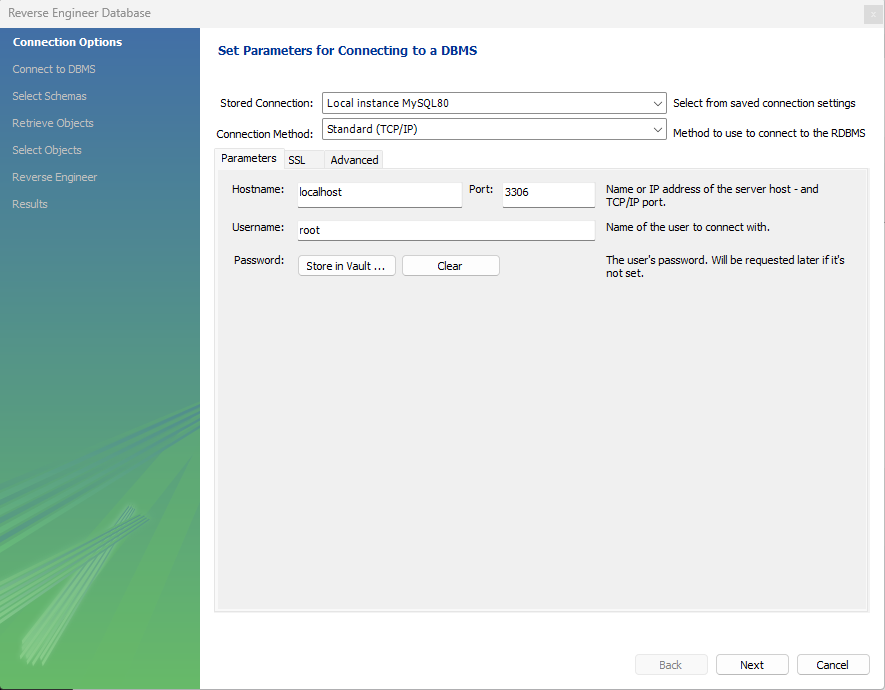Click 'Method to use to connect' description
The width and height of the screenshot is (885, 690).
click(x=769, y=133)
